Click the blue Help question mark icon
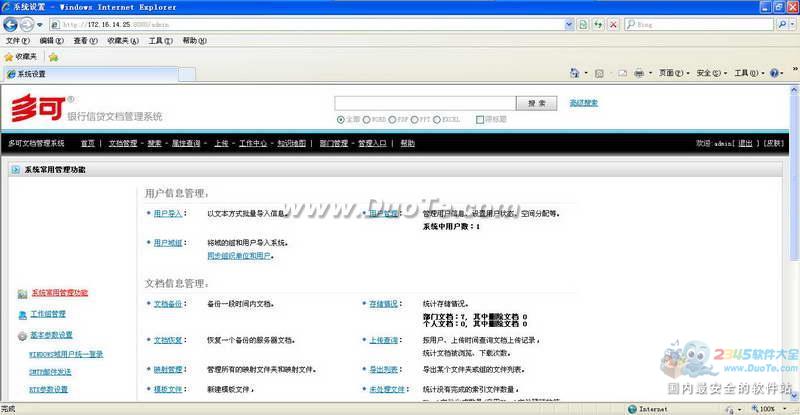This screenshot has width=800, height=415. (x=774, y=74)
